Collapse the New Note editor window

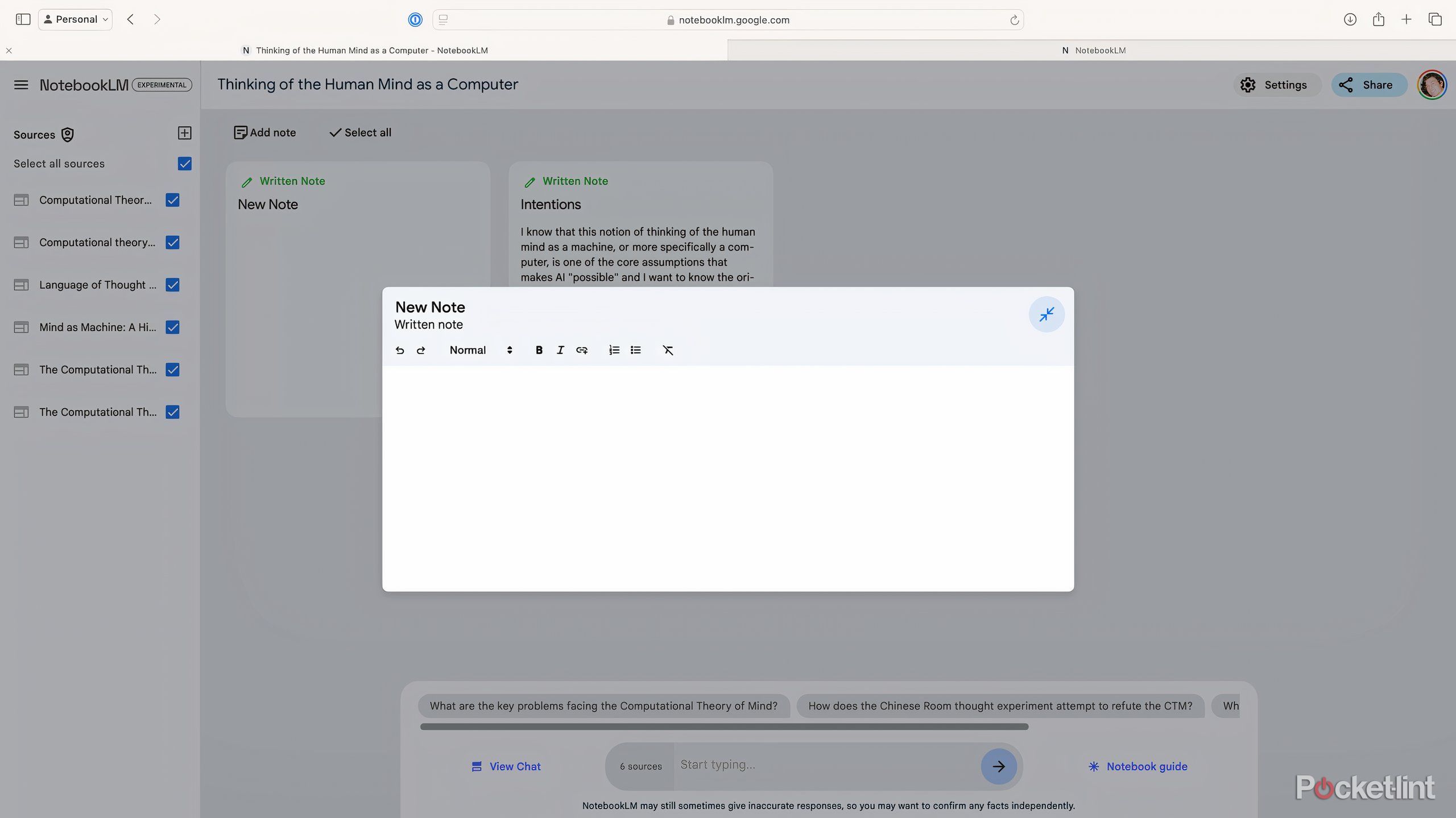1046,314
